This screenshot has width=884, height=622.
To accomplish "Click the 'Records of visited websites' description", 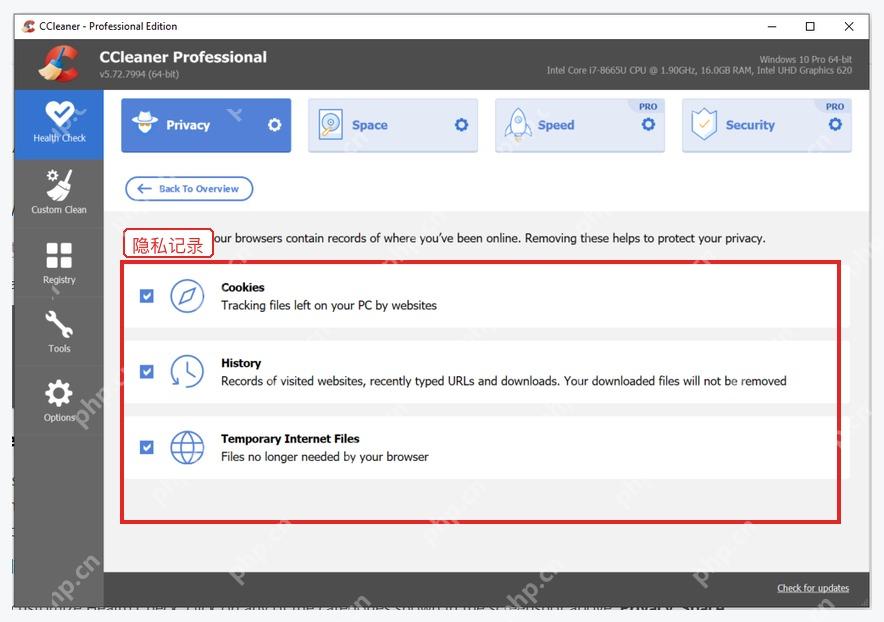I will point(503,381).
